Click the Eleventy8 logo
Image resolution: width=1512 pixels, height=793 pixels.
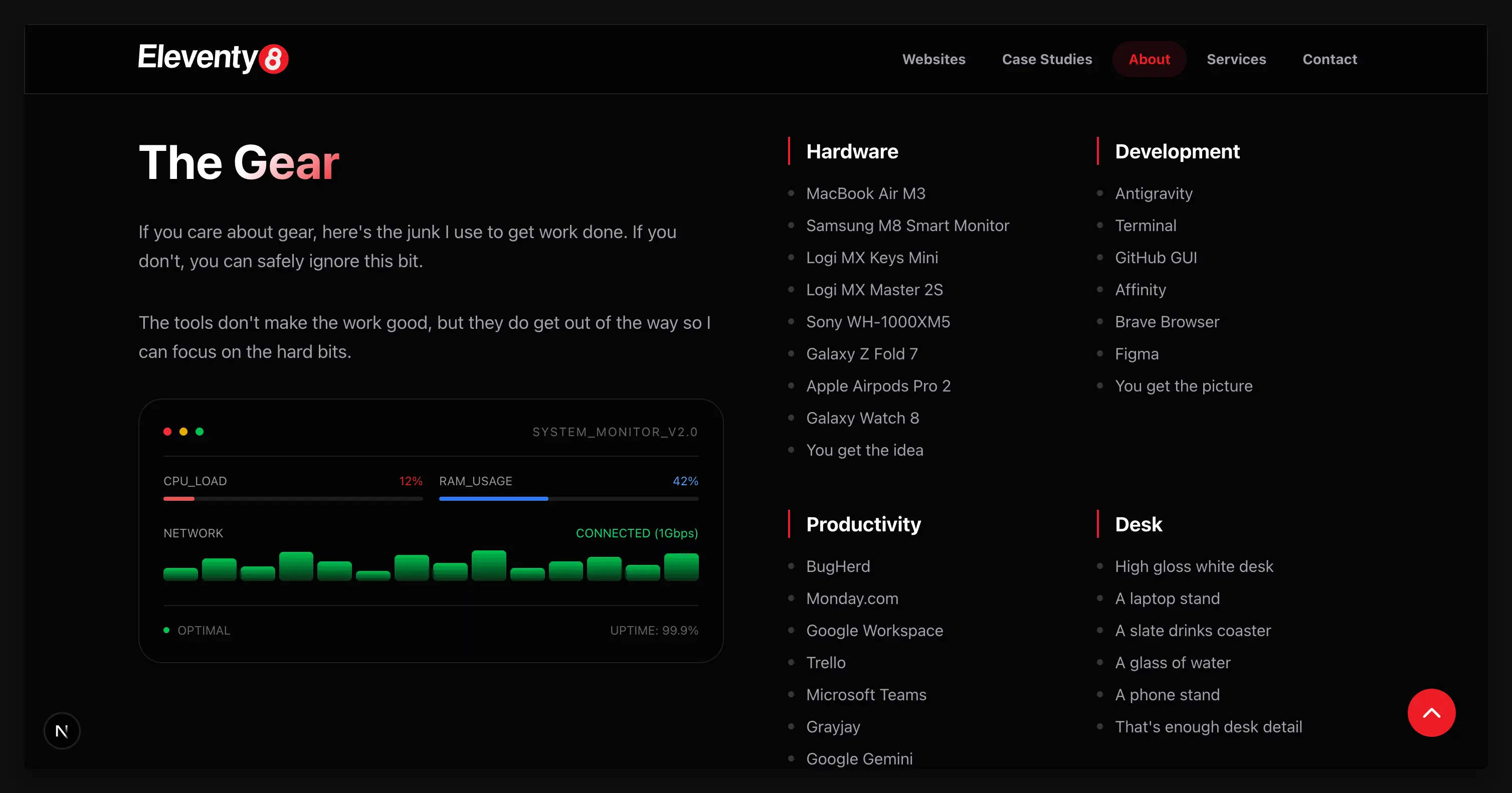[212, 59]
